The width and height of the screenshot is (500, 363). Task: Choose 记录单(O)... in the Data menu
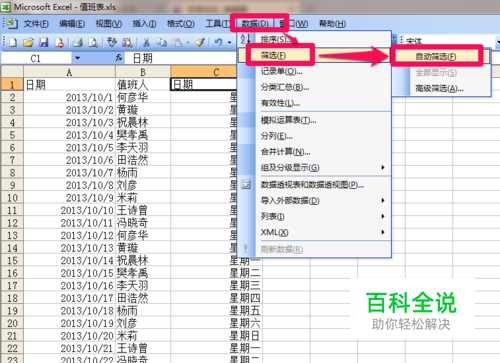(x=314, y=71)
